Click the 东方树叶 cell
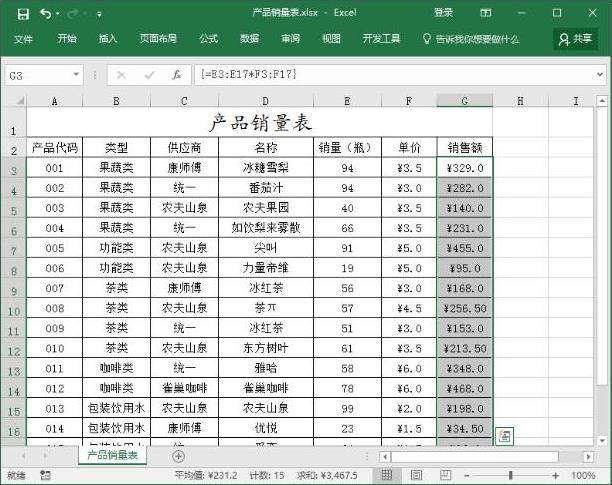The width and height of the screenshot is (612, 485). [266, 348]
